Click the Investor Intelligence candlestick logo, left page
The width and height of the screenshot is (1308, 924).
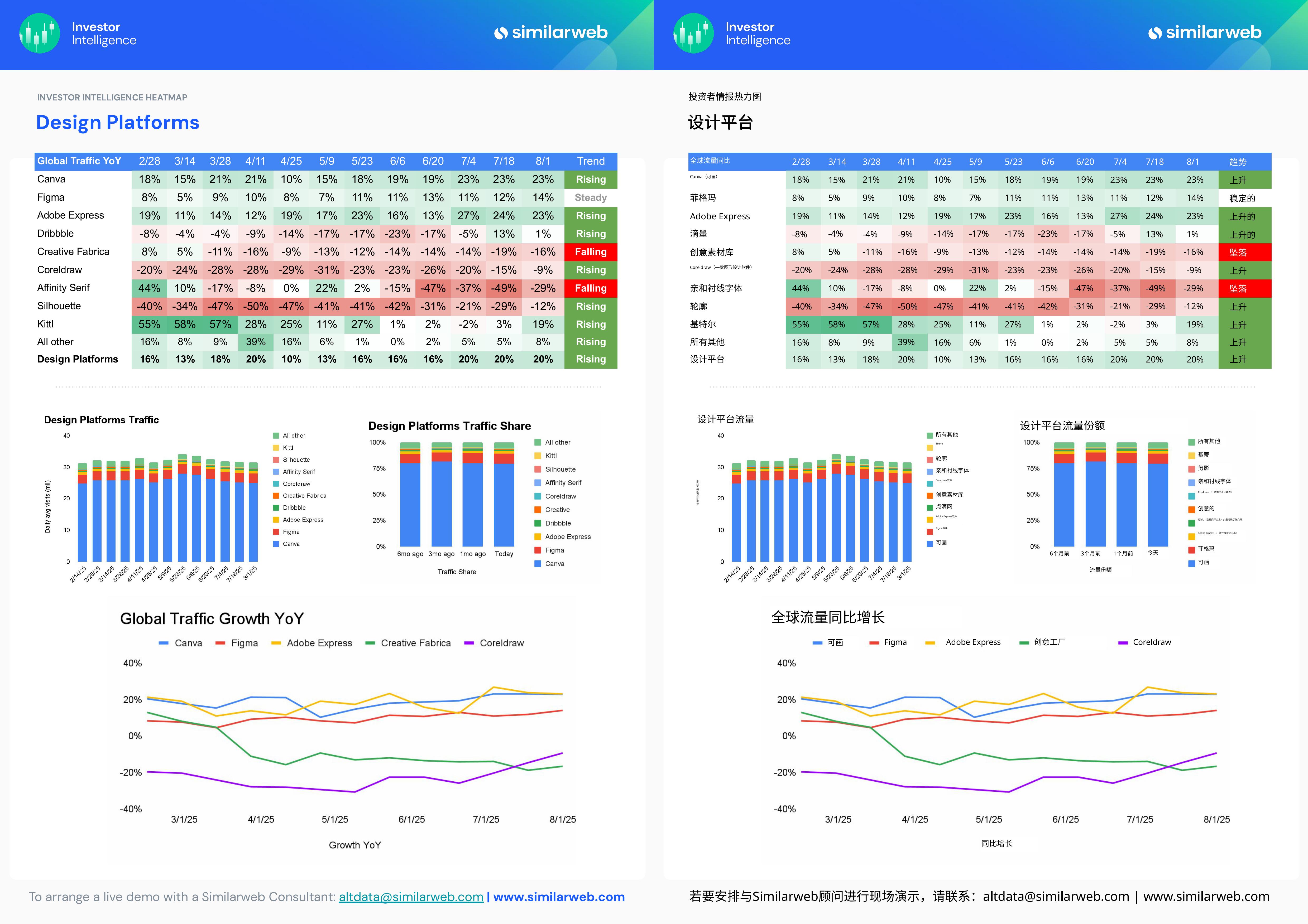click(39, 33)
